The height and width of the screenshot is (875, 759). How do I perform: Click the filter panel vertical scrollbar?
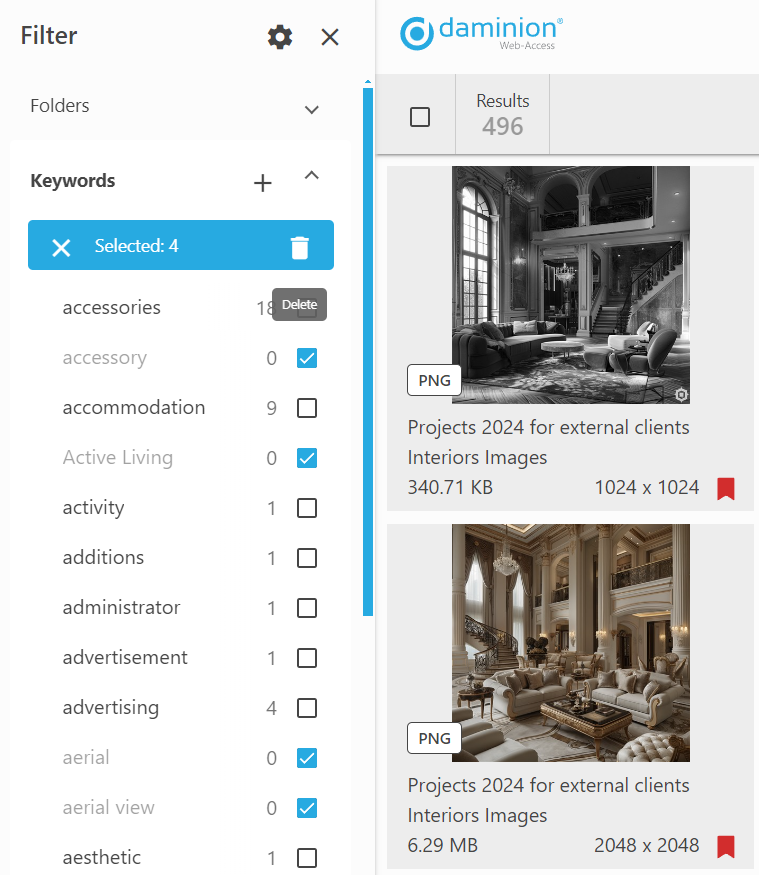coord(368,350)
